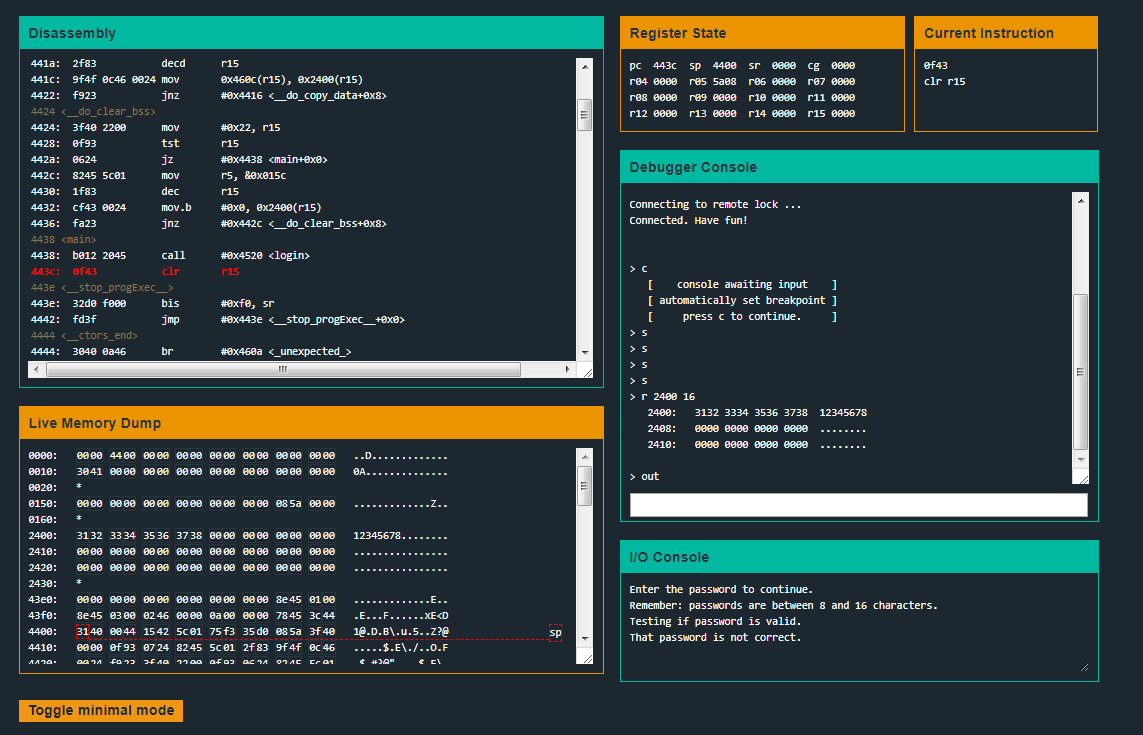Screen dimensions: 1143x735
Task: Click the Current Instruction header
Action: click(1005, 33)
